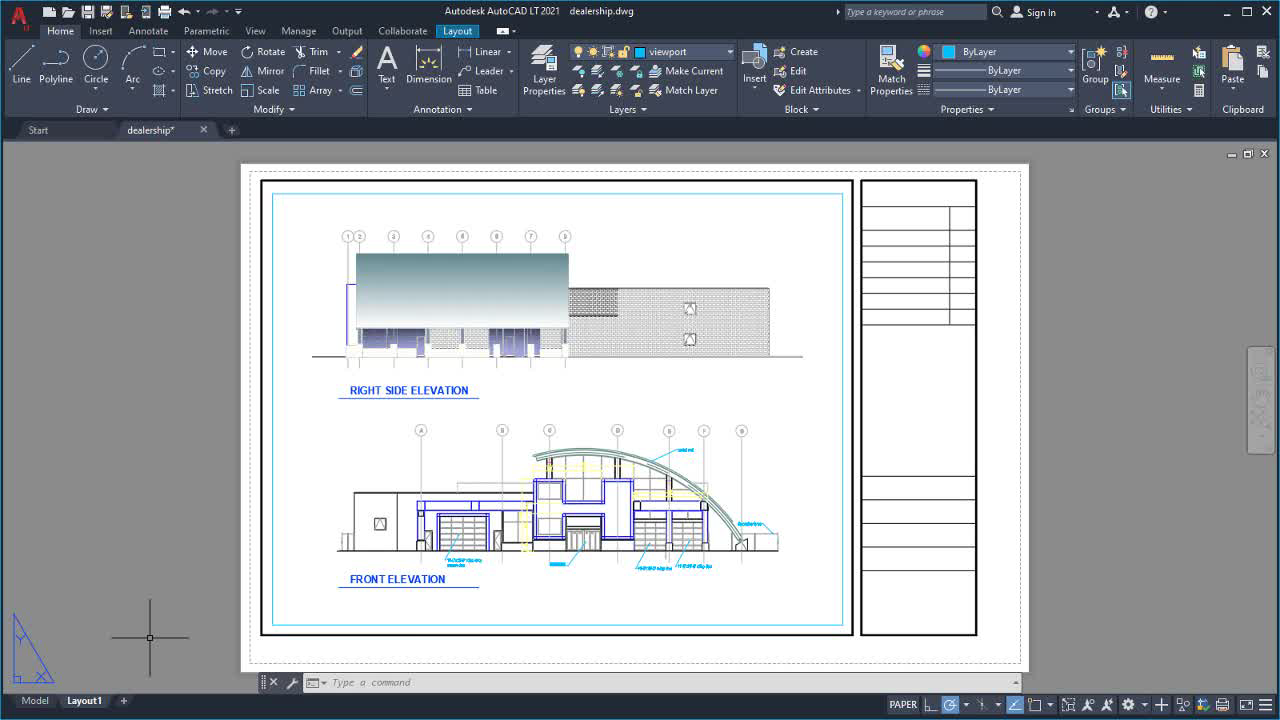The width and height of the screenshot is (1280, 720).
Task: Click the Erase tool icon
Action: point(357,52)
